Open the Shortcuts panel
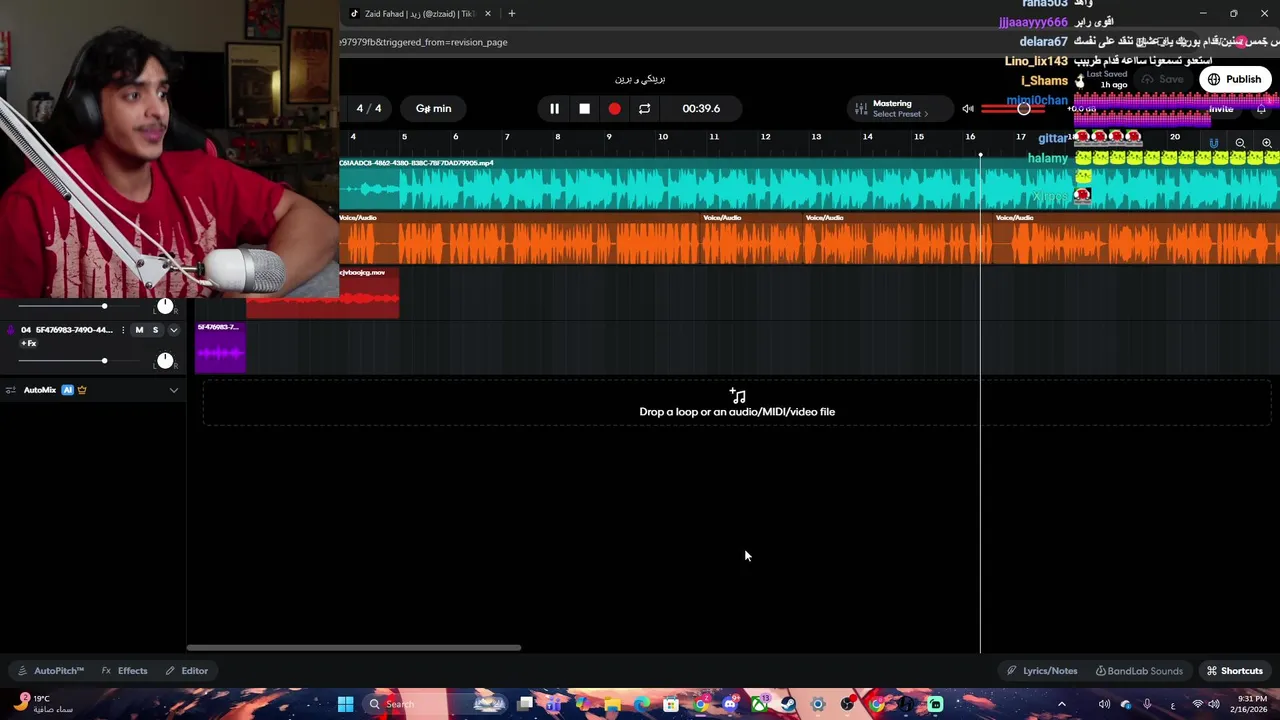 (1235, 671)
